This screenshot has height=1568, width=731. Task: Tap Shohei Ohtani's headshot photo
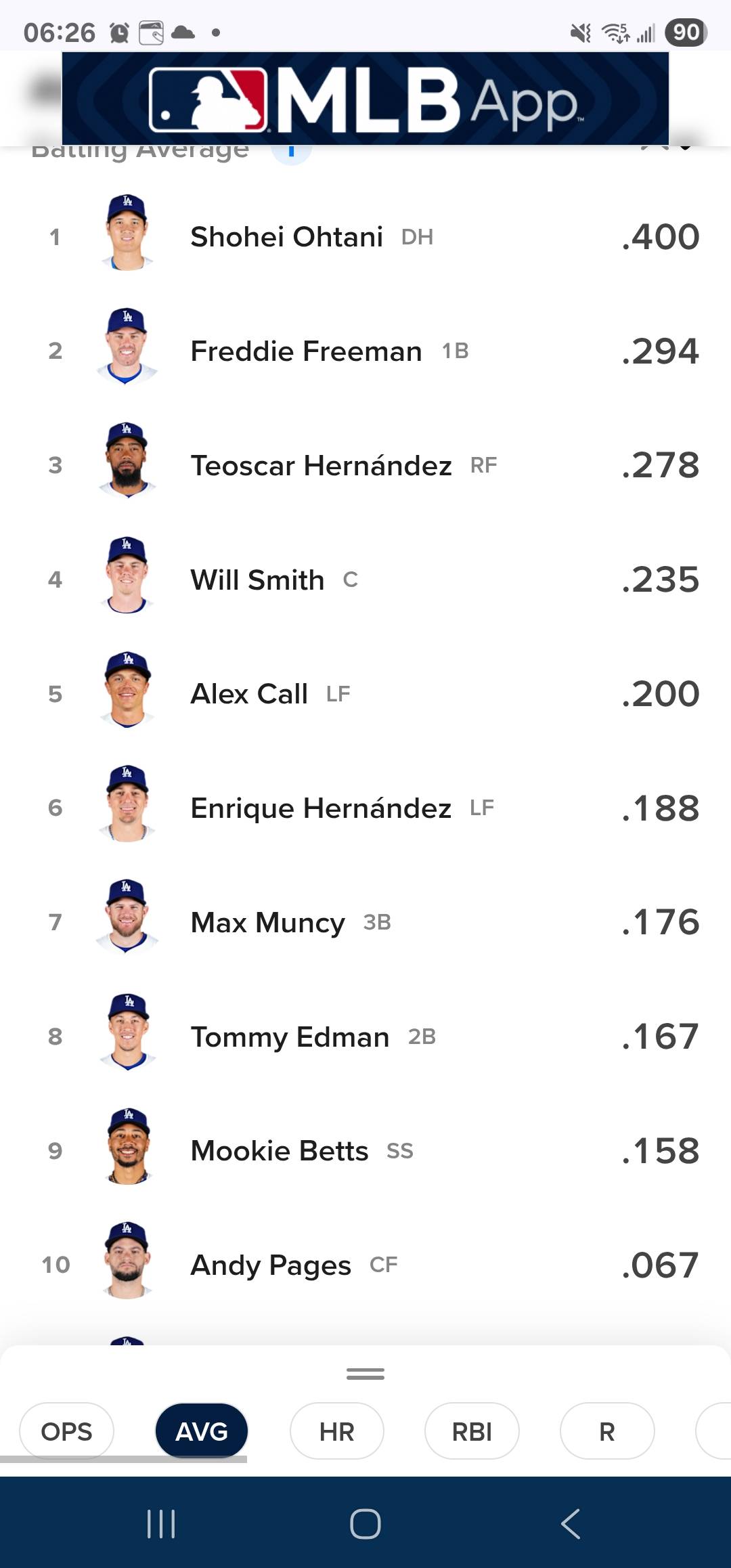(127, 234)
